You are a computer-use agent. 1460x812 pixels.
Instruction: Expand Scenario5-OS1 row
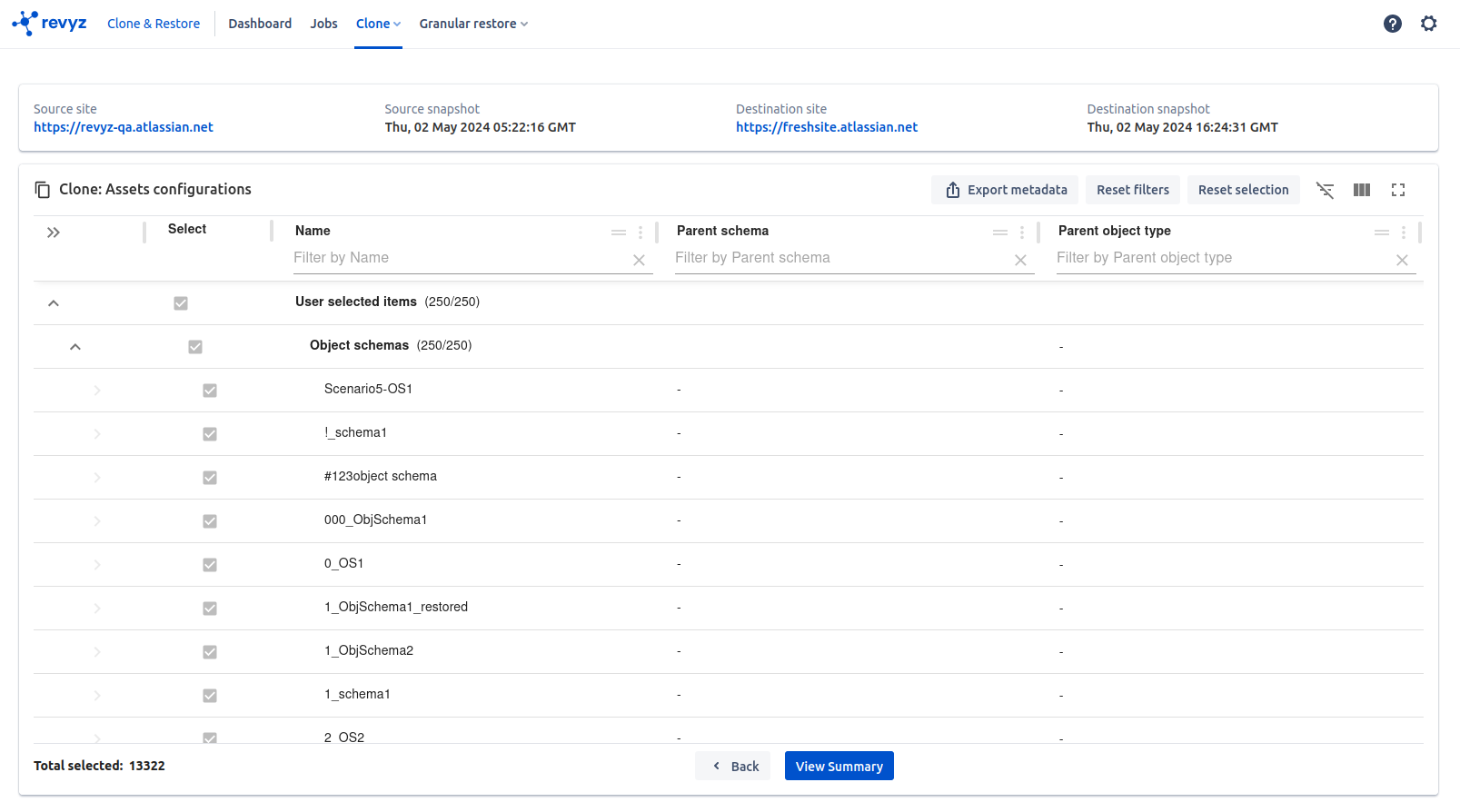(x=97, y=391)
